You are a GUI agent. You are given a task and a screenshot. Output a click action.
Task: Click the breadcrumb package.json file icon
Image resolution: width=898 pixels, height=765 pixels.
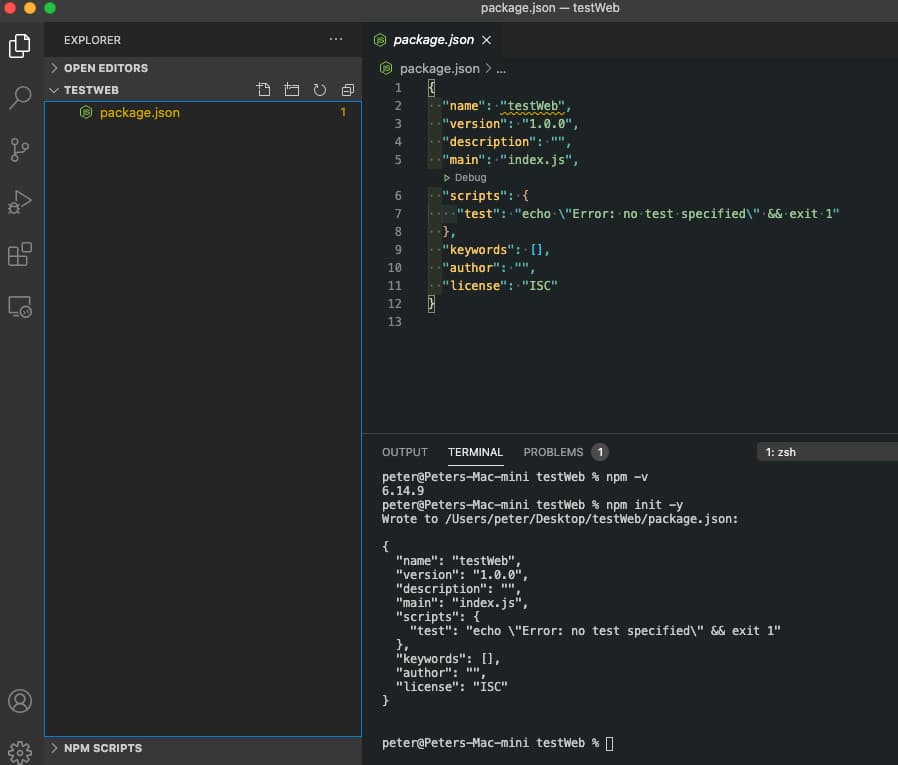[386, 69]
